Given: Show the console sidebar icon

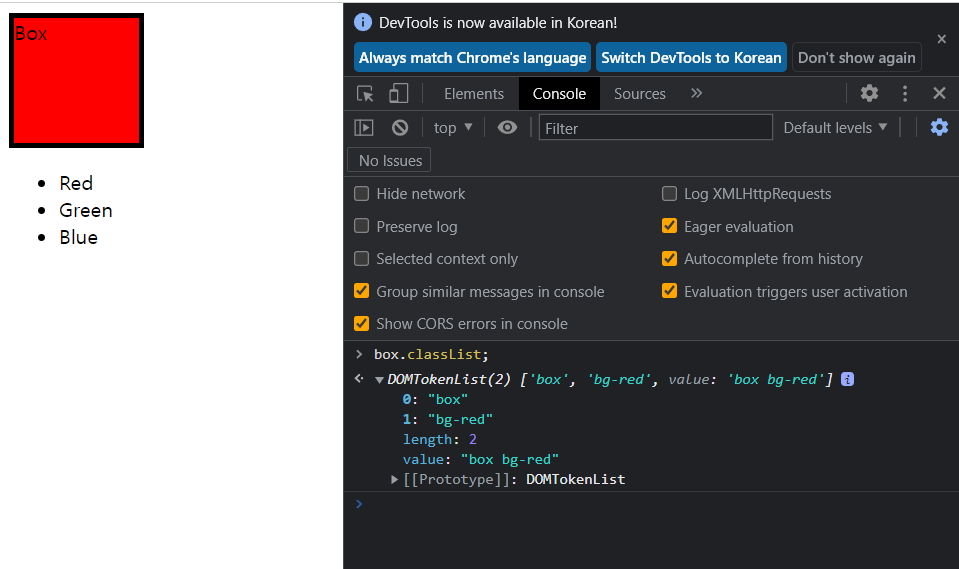Looking at the screenshot, I should [x=364, y=127].
